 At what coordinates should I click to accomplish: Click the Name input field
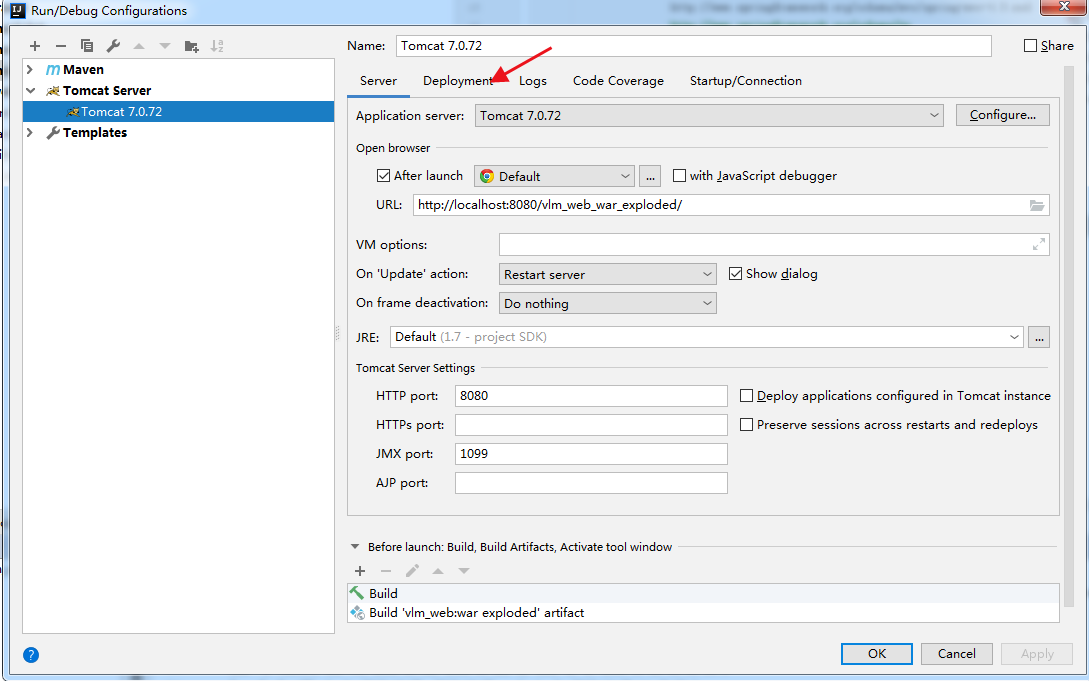point(694,46)
